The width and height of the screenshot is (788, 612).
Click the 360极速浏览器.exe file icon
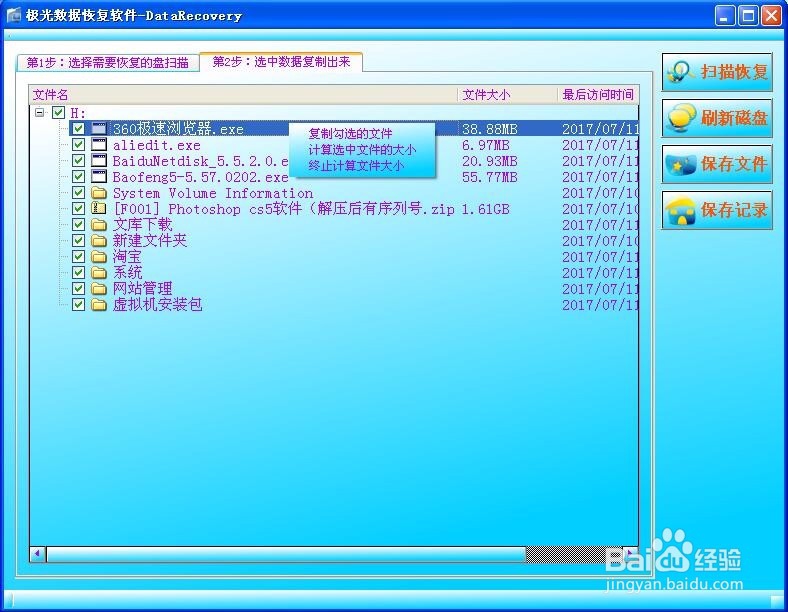pyautogui.click(x=99, y=129)
